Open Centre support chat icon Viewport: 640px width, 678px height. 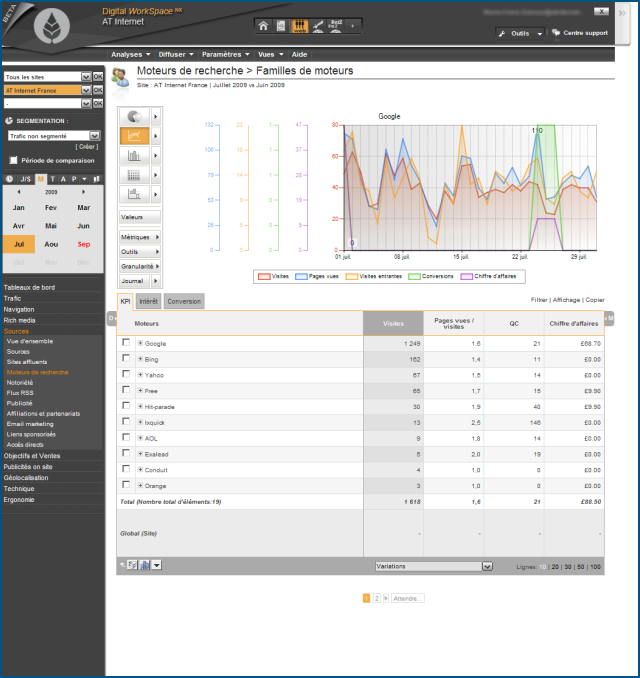pyautogui.click(x=556, y=33)
